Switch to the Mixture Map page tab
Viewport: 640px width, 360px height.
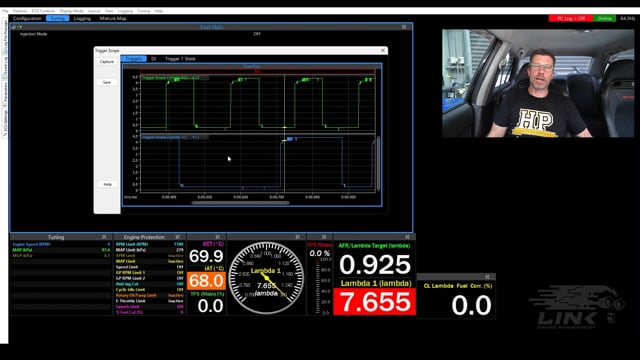click(x=113, y=18)
